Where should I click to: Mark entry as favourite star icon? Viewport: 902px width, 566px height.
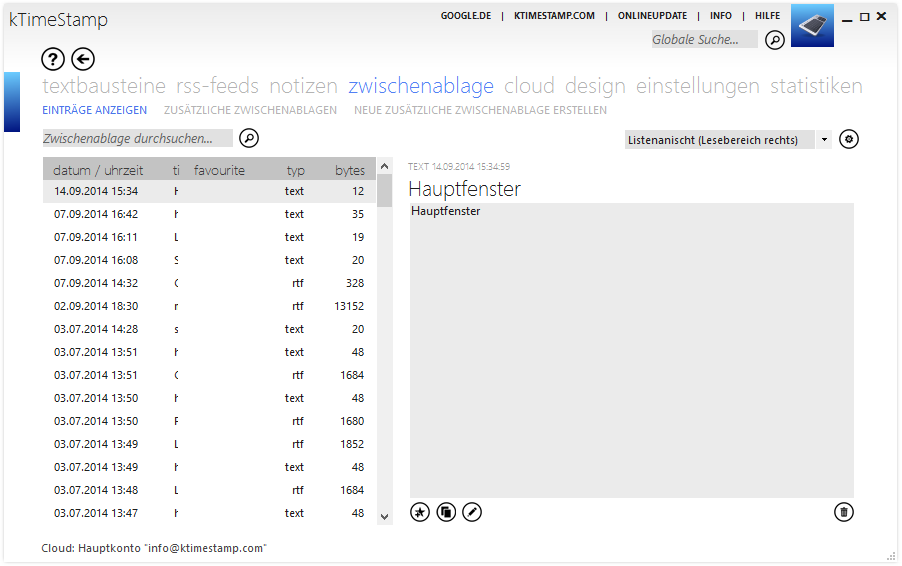click(x=420, y=512)
